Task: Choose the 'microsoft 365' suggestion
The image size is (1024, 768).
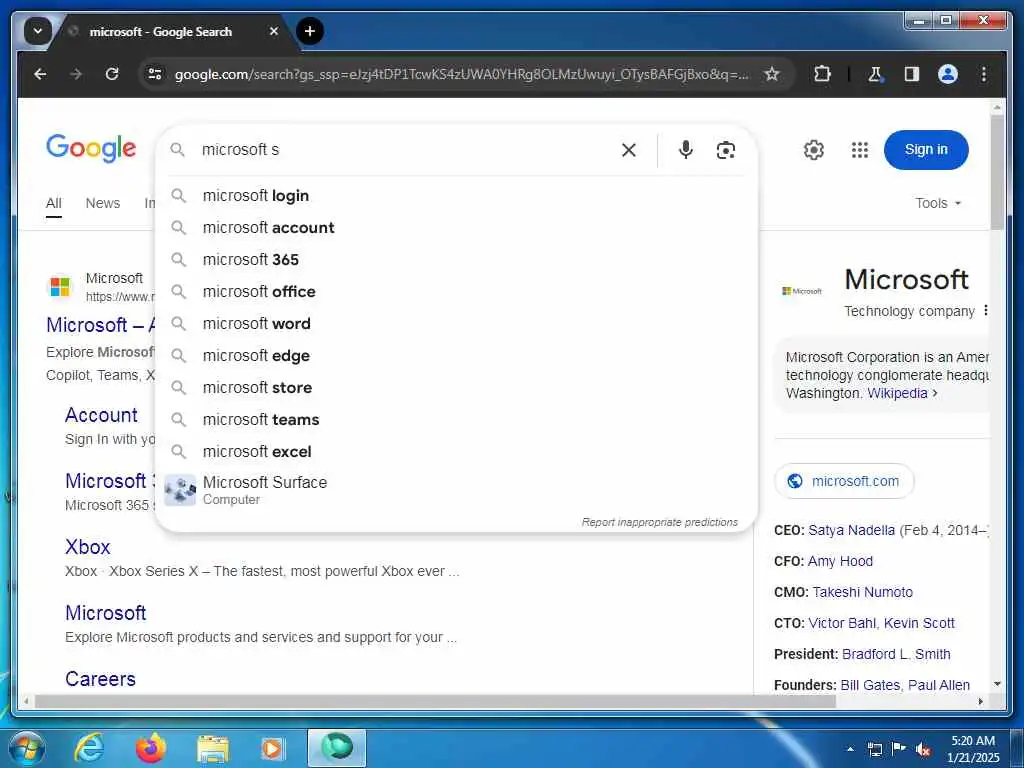Action: [x=456, y=260]
